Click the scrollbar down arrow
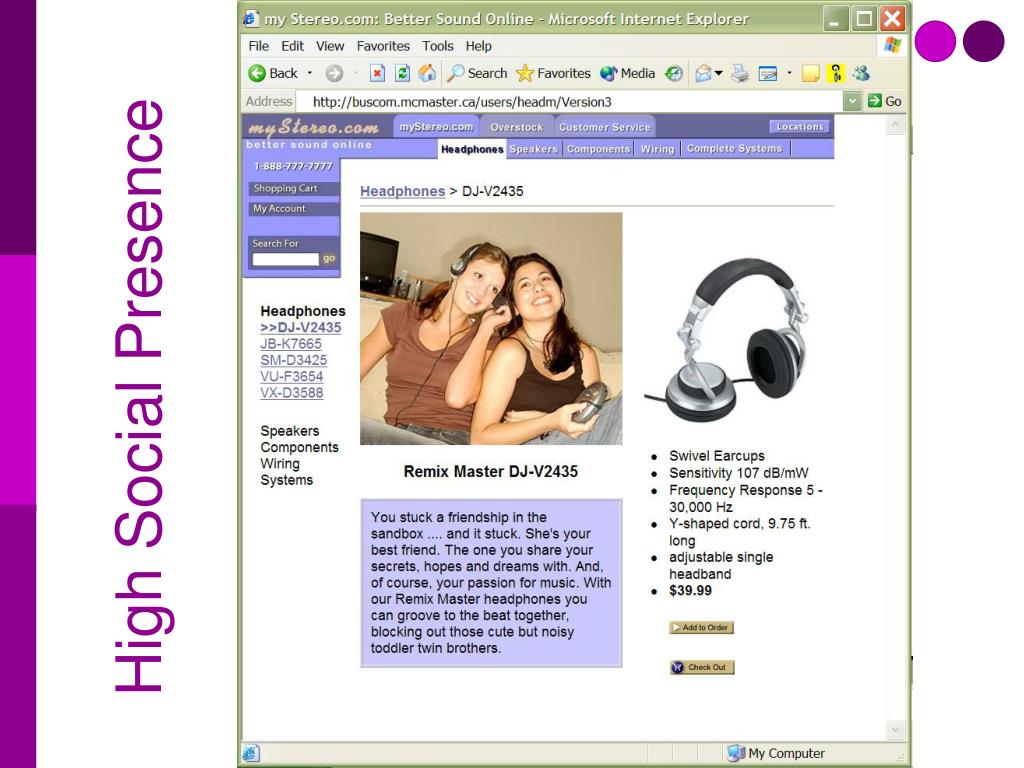Viewport: 1024px width, 768px height. (895, 729)
